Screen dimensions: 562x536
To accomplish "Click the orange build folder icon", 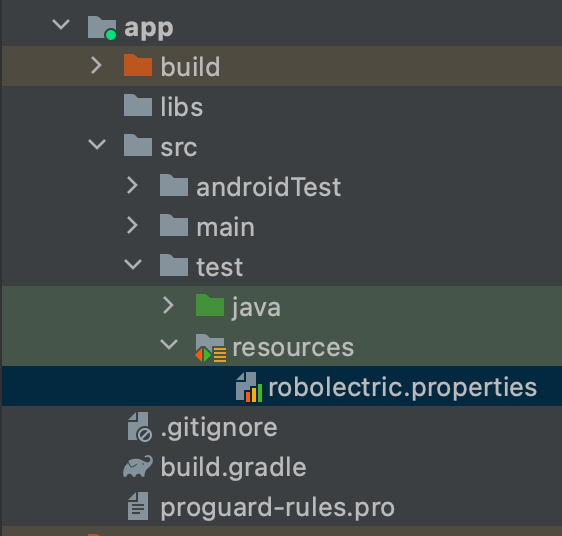I will (x=138, y=66).
